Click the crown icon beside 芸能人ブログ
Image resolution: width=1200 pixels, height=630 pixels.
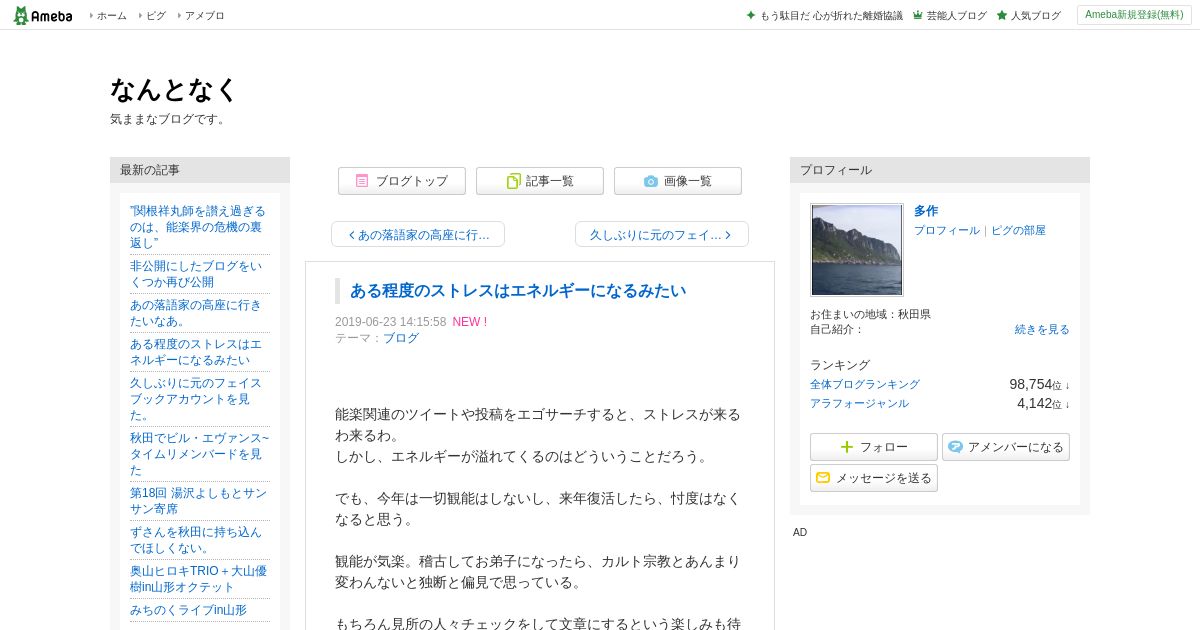918,16
